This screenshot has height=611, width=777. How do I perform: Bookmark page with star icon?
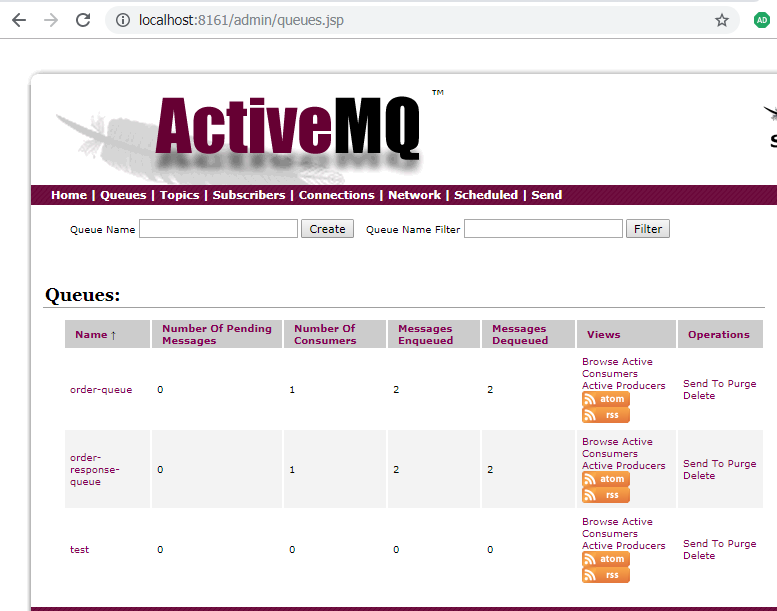click(722, 20)
